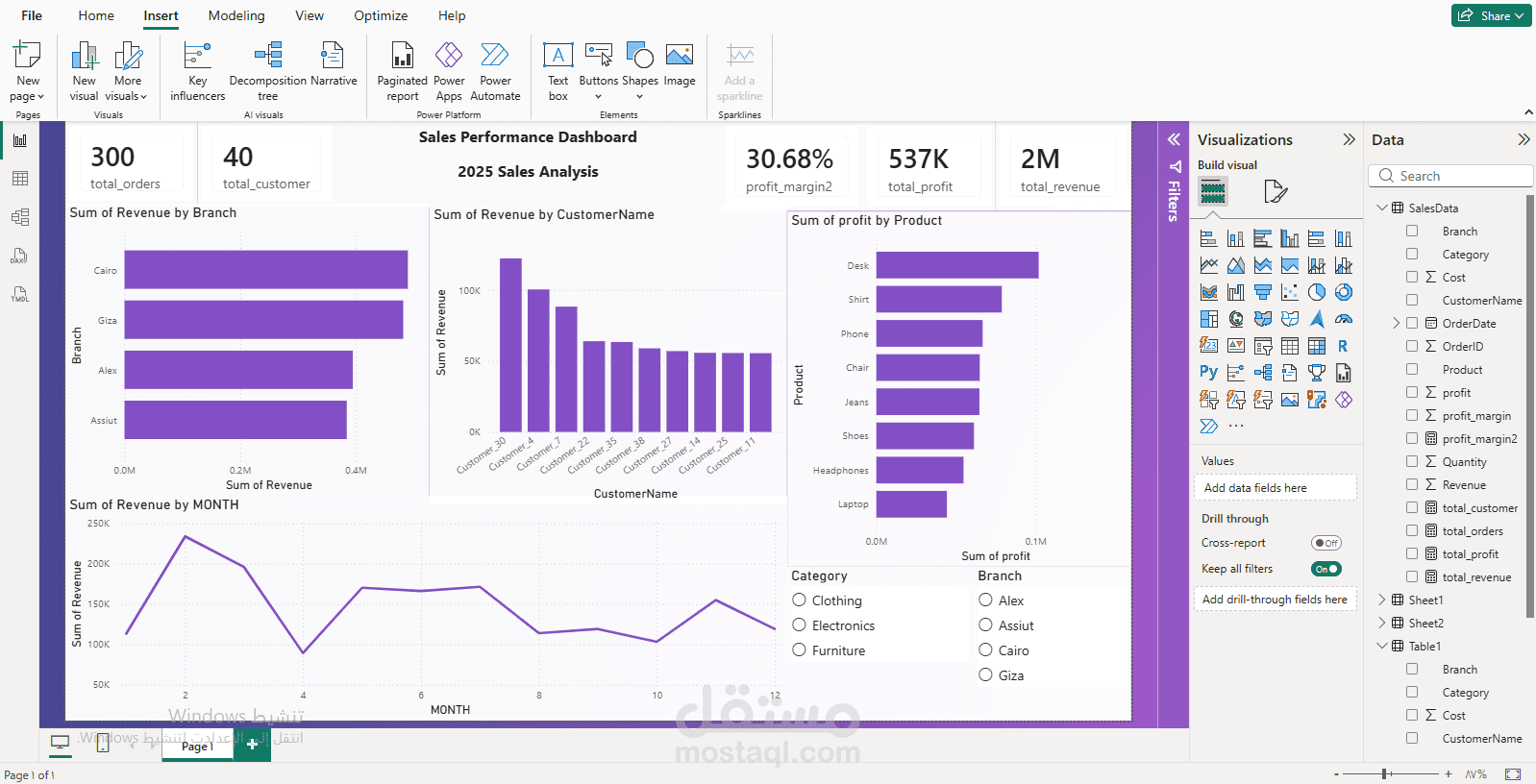Check the total_orders measure checkbox
Viewport: 1536px width, 784px height.
click(x=1412, y=531)
